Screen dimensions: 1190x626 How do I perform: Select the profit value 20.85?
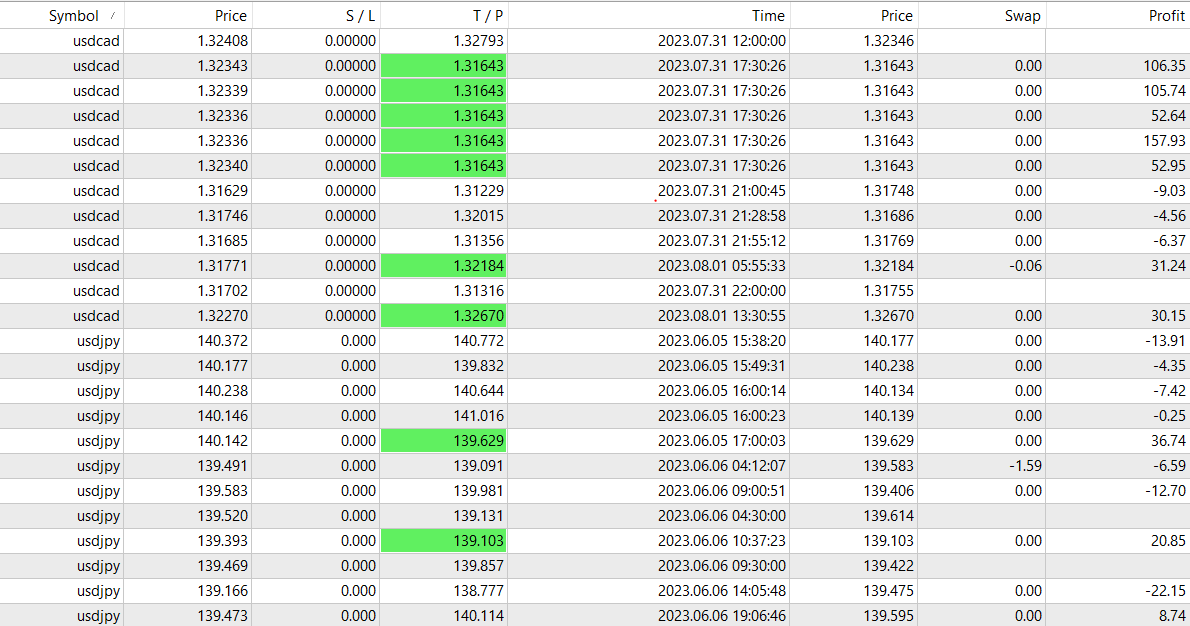(1168, 542)
